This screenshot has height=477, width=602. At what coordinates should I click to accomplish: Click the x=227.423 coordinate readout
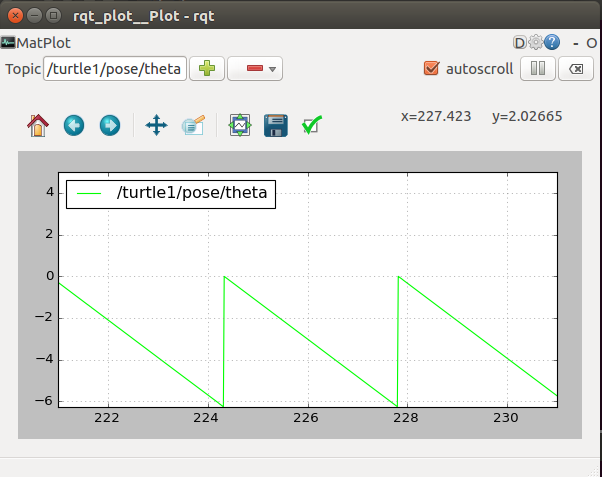(436, 116)
